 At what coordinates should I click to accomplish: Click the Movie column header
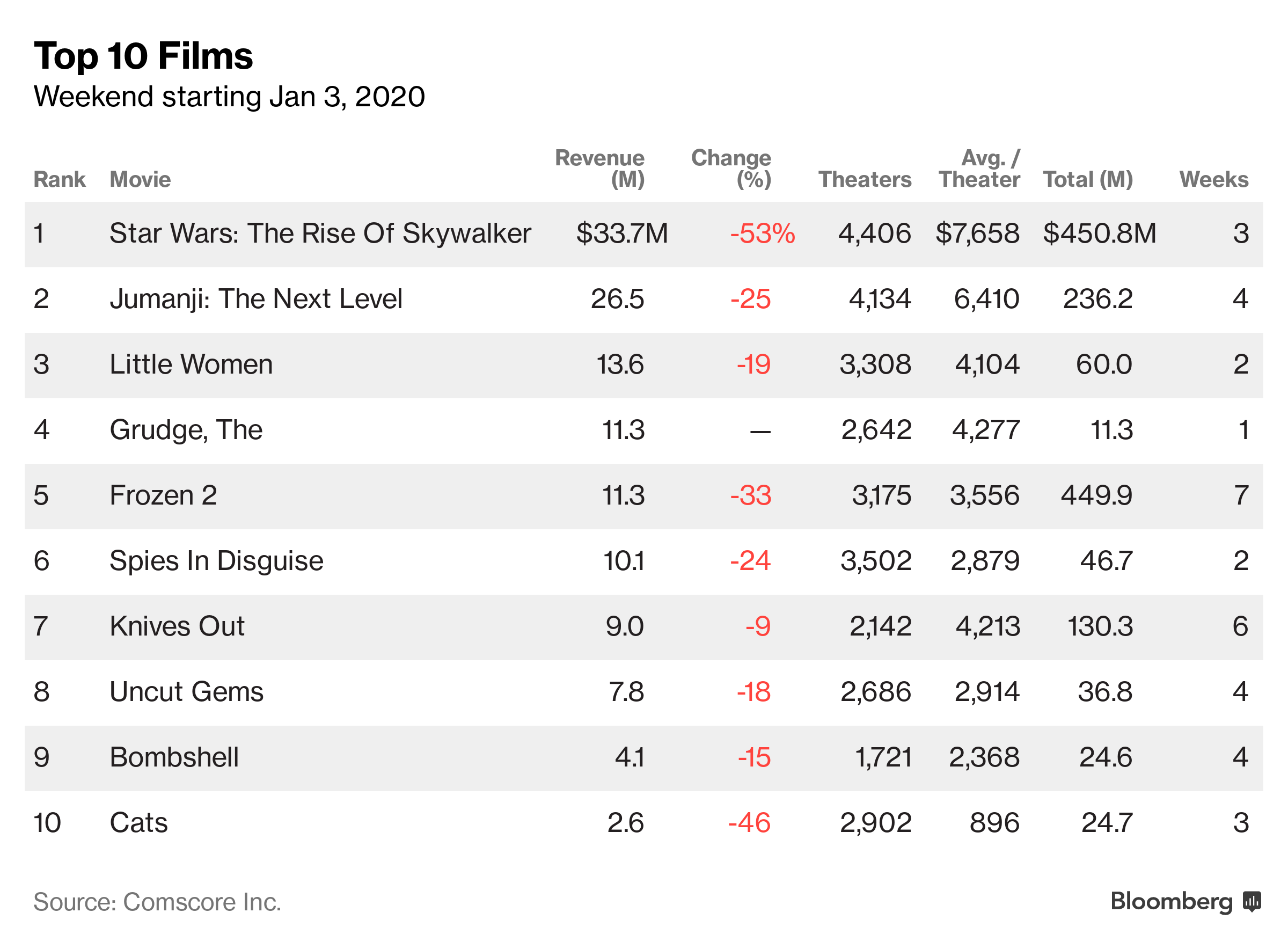(x=140, y=179)
